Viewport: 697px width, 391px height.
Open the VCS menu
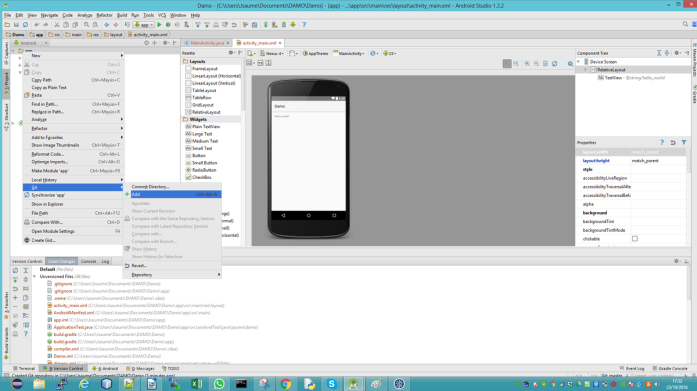162,15
